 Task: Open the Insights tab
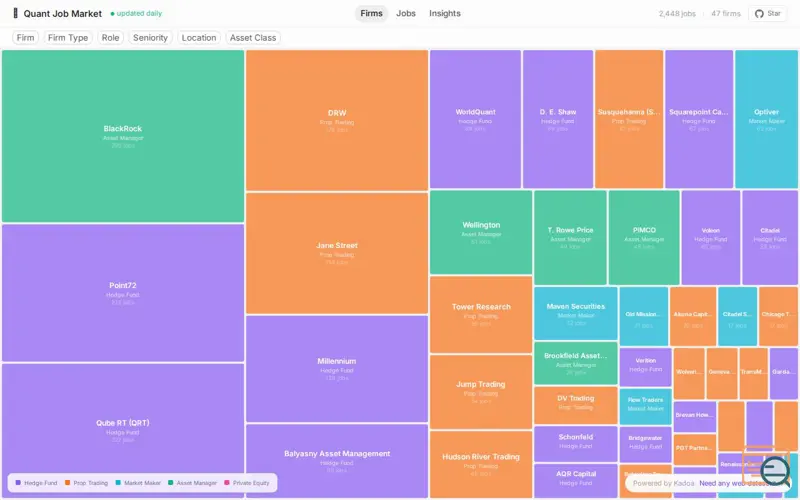(444, 13)
